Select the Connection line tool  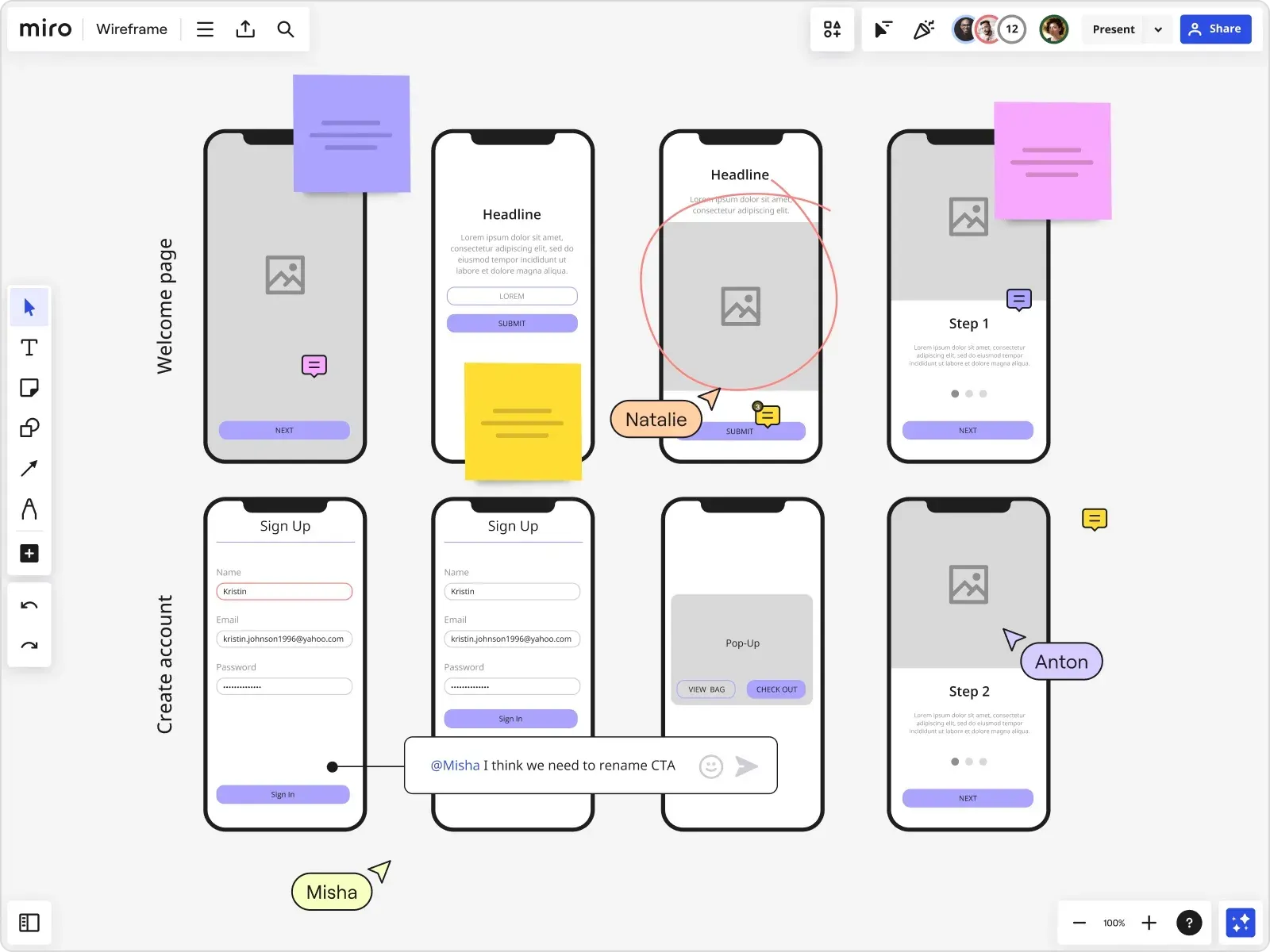pyautogui.click(x=29, y=469)
